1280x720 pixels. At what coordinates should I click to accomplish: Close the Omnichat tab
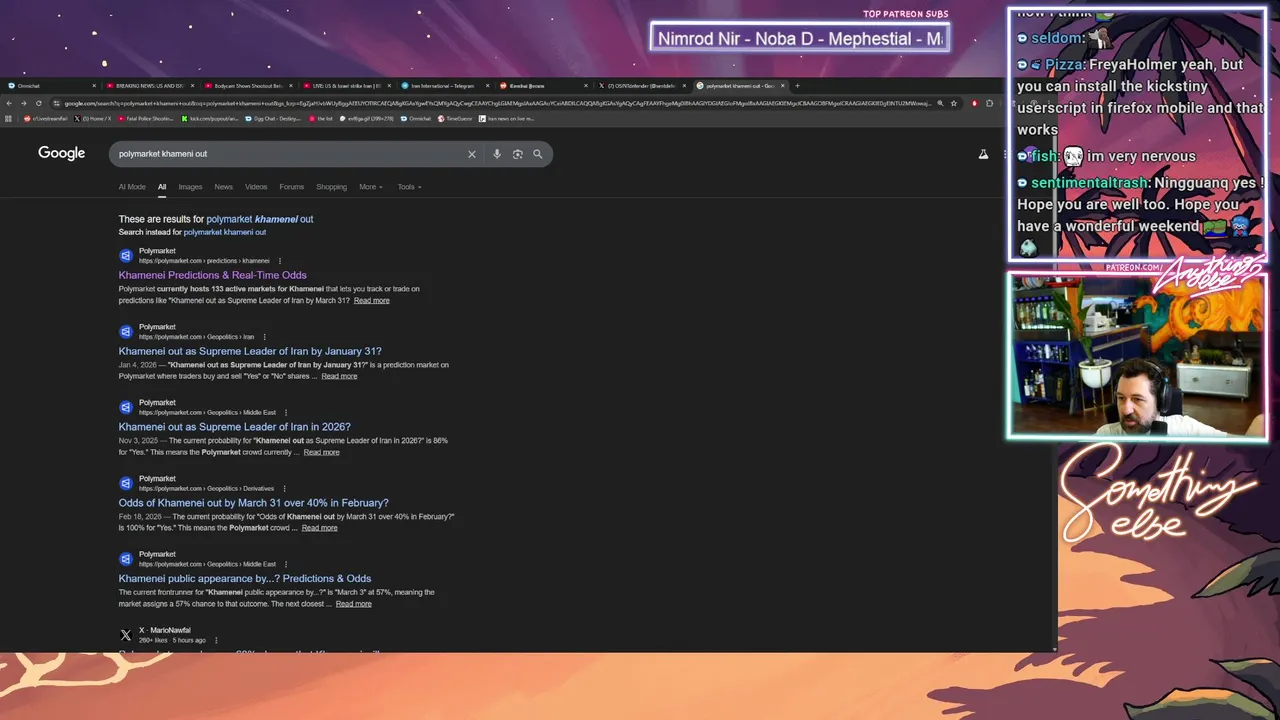tap(94, 86)
